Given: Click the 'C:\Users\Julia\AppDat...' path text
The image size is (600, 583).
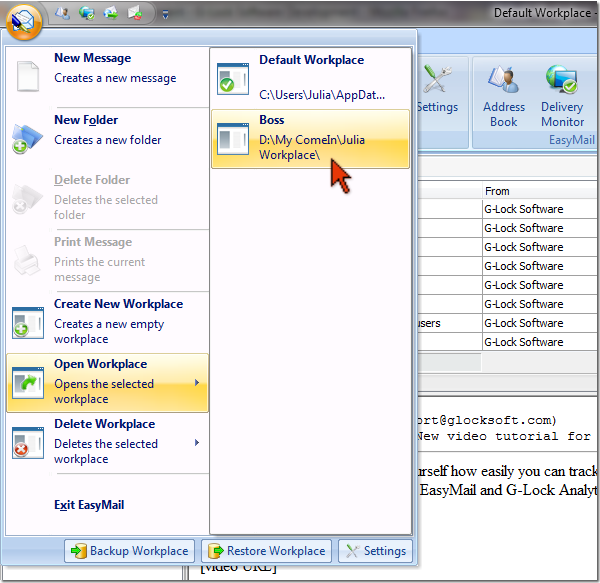Looking at the screenshot, I should tap(322, 94).
